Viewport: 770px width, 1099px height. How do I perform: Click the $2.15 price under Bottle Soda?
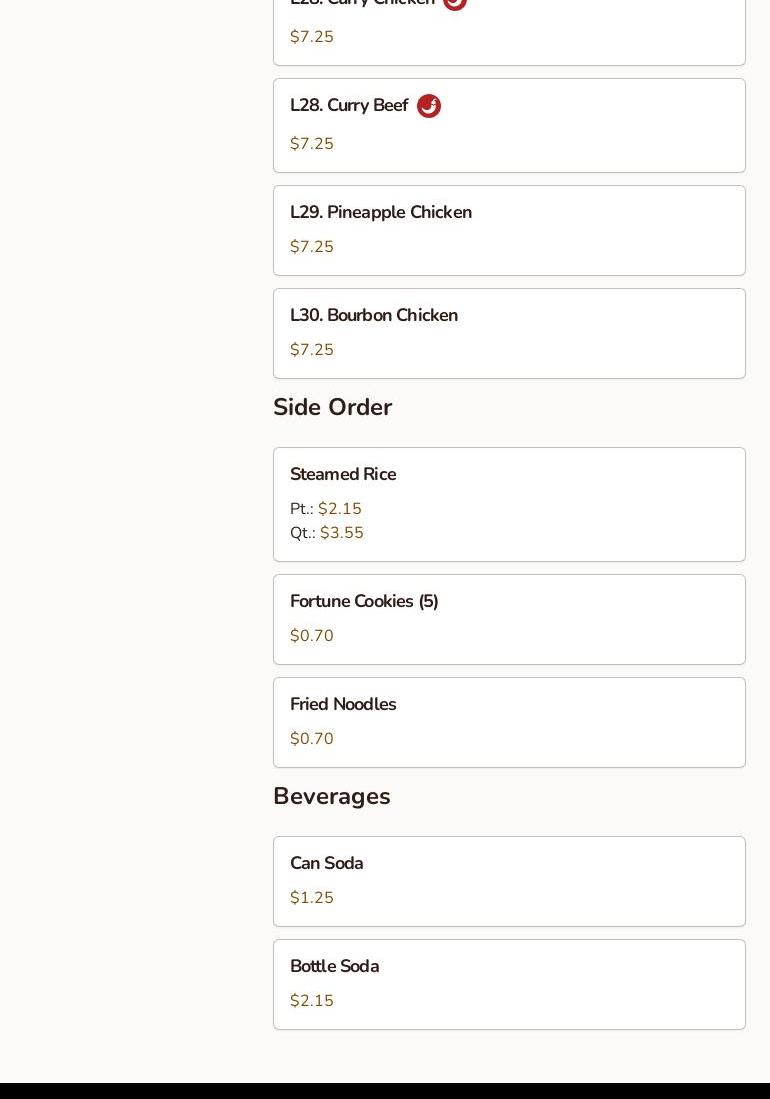[x=312, y=1001]
